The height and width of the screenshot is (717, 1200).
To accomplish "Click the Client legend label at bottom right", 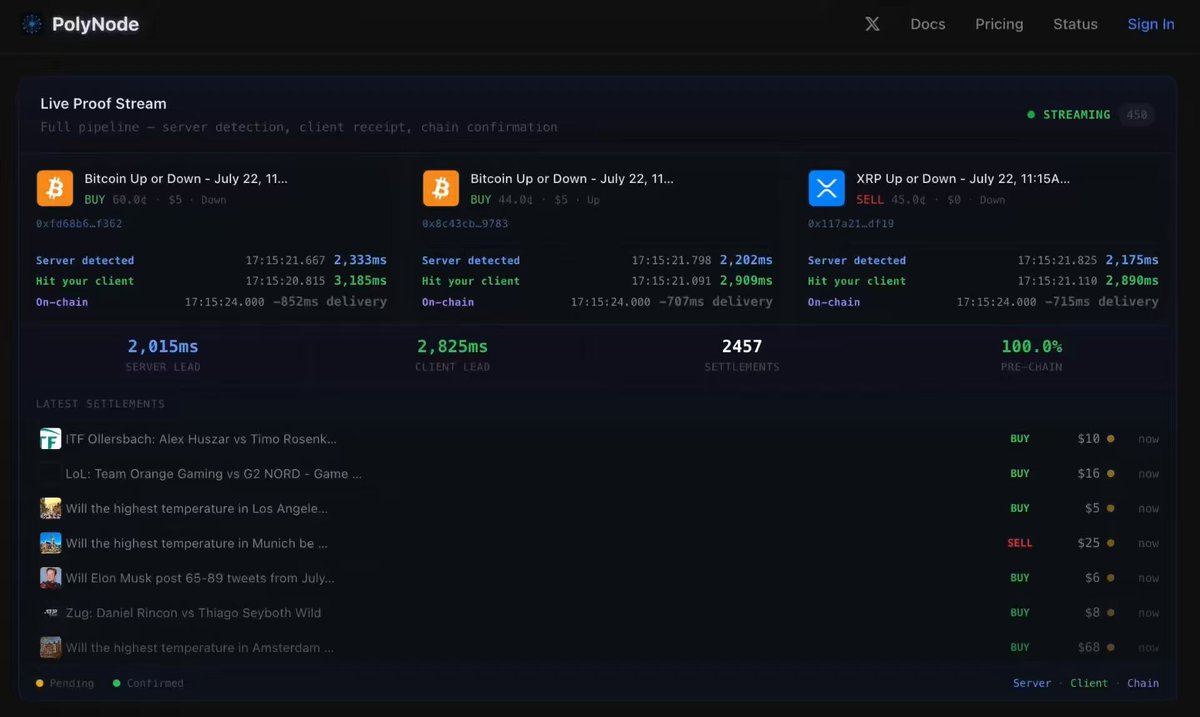I will (1089, 683).
